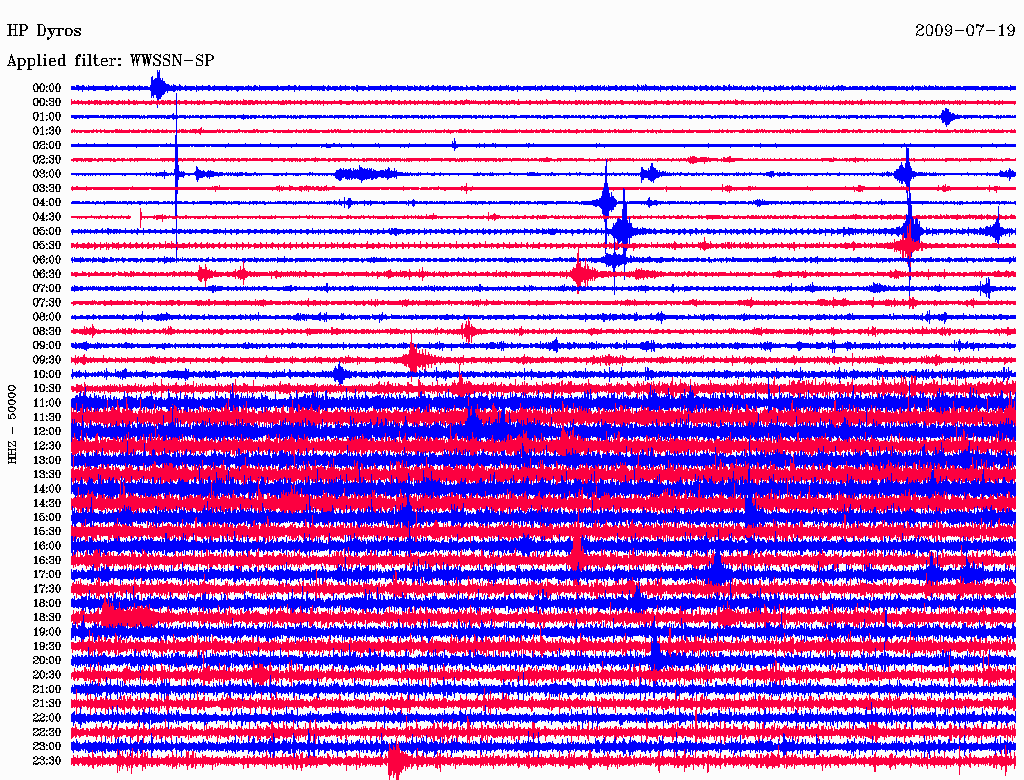
Task: Select the 13:00 time label
Action: coord(46,460)
